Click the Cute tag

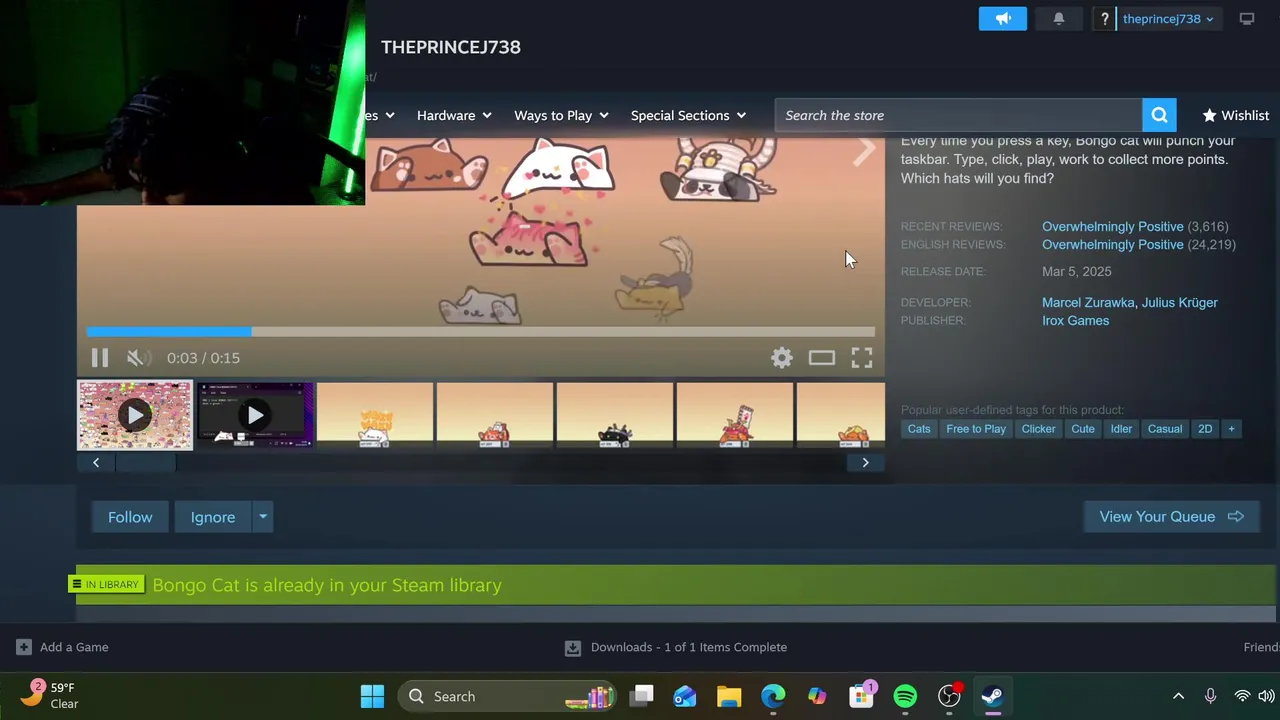(x=1083, y=429)
